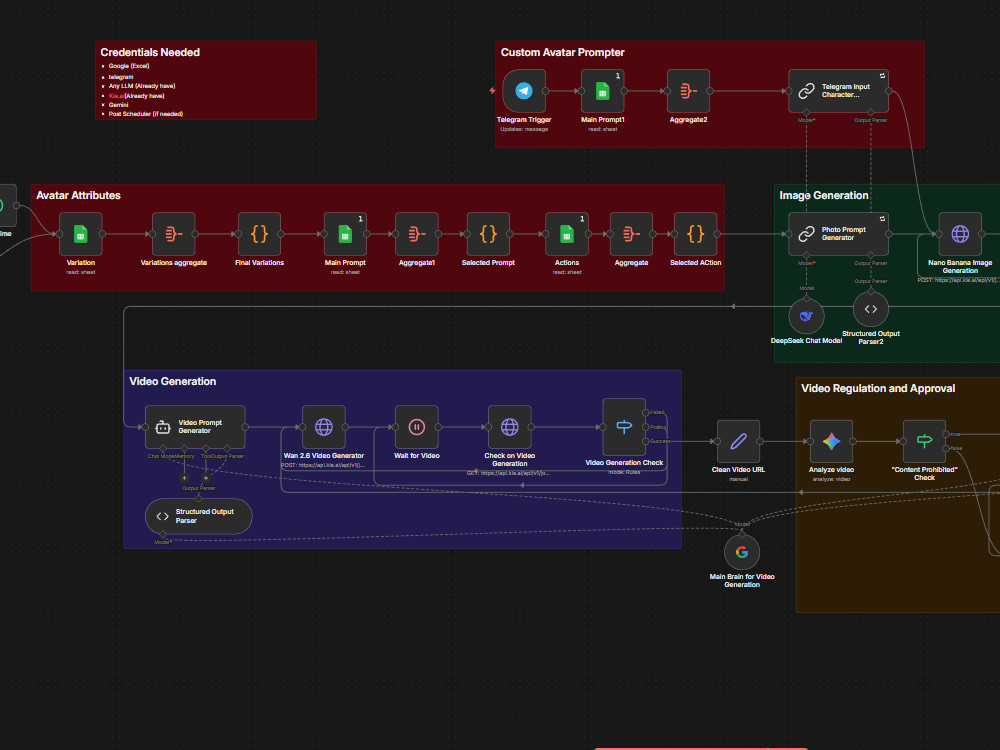Select the Variation sheet node
Image resolution: width=1000 pixels, height=750 pixels.
click(80, 234)
